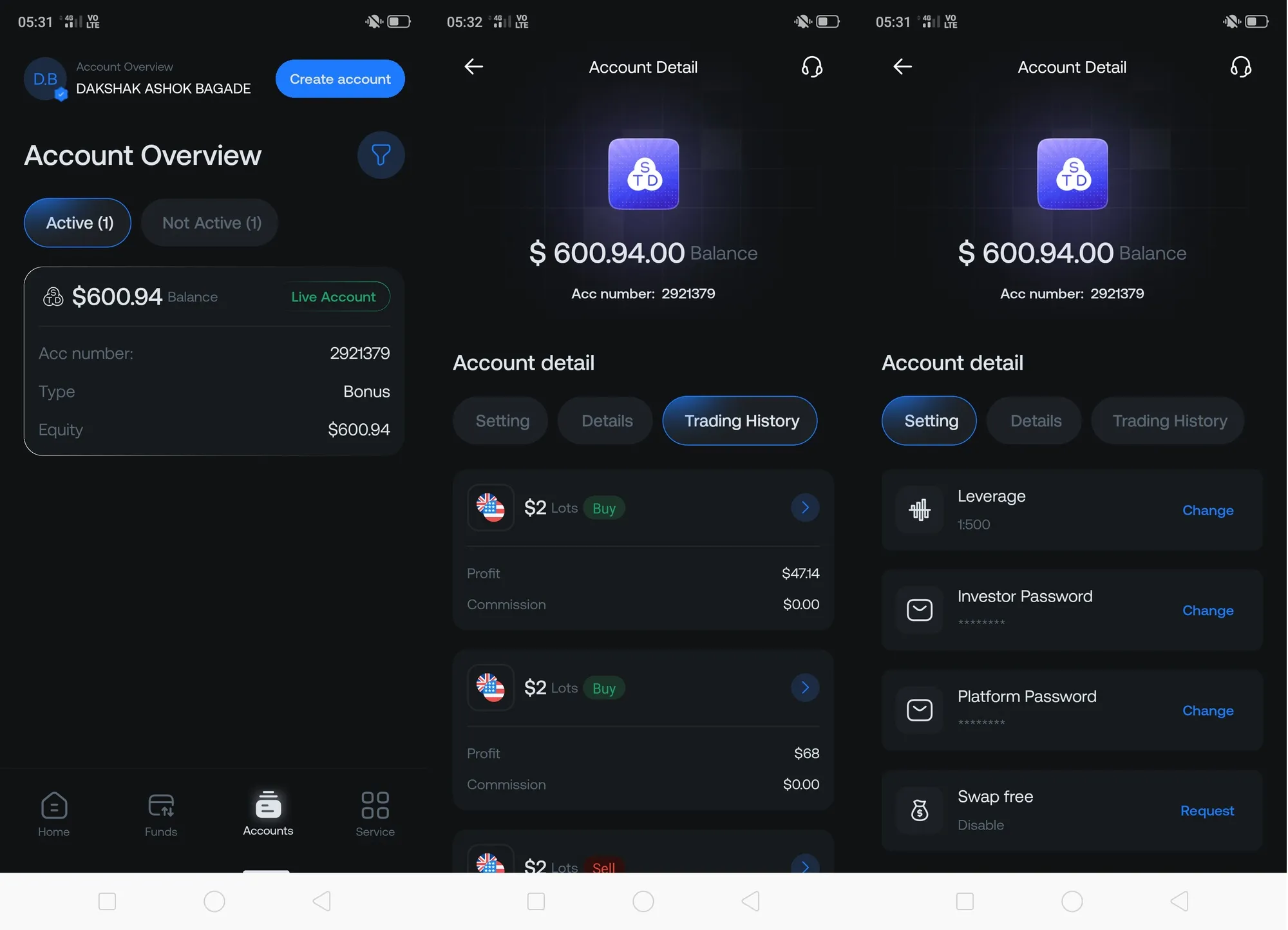
Task: Change the Leverage setting
Action: click(x=1208, y=510)
